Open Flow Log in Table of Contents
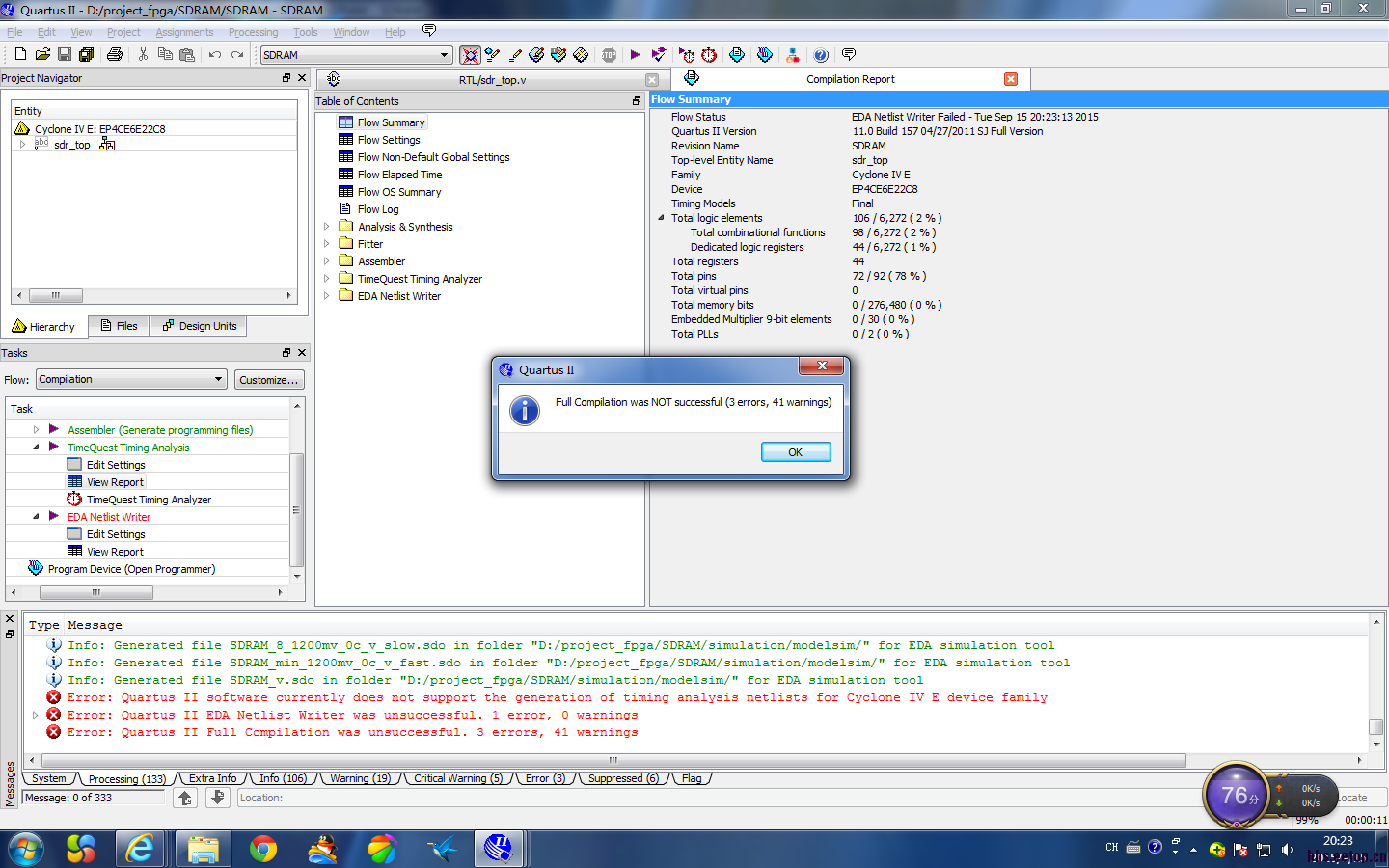This screenshot has width=1389, height=868. [x=377, y=209]
